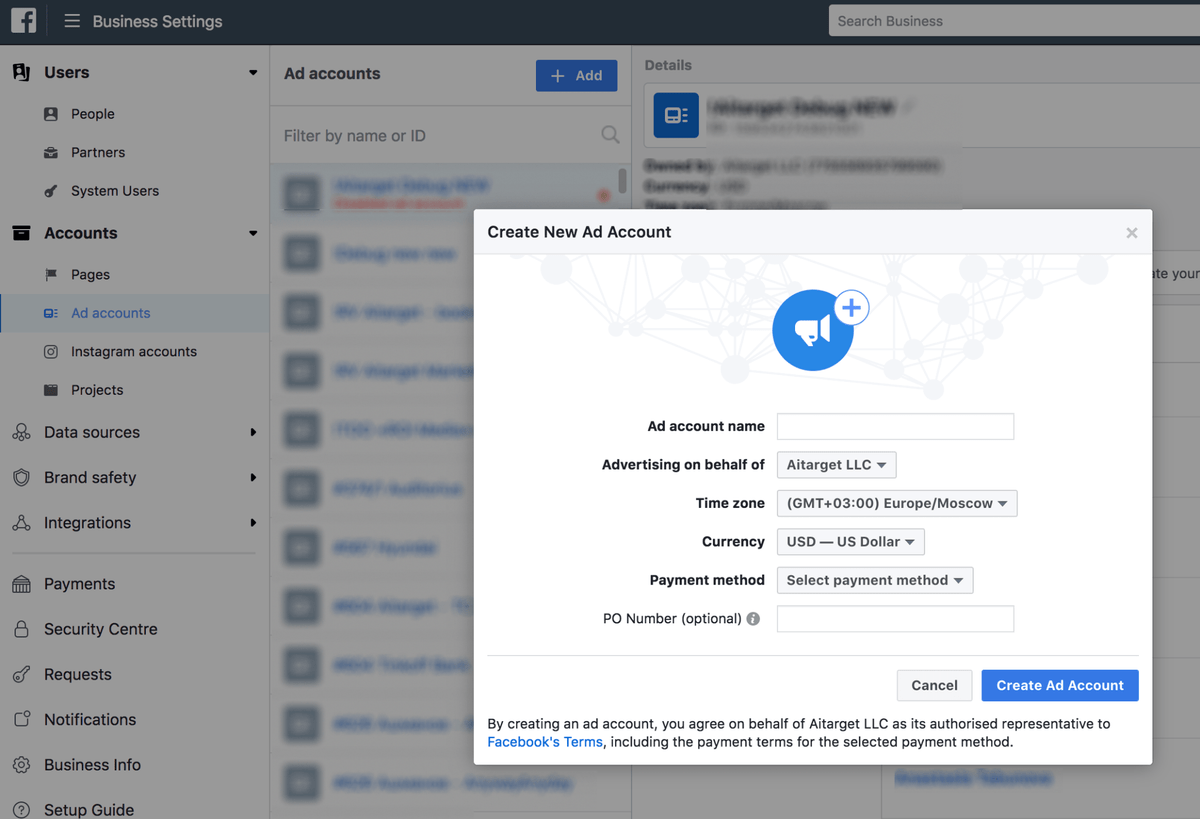This screenshot has width=1200, height=819.
Task: Click the Business Info gear icon
Action: [21, 765]
